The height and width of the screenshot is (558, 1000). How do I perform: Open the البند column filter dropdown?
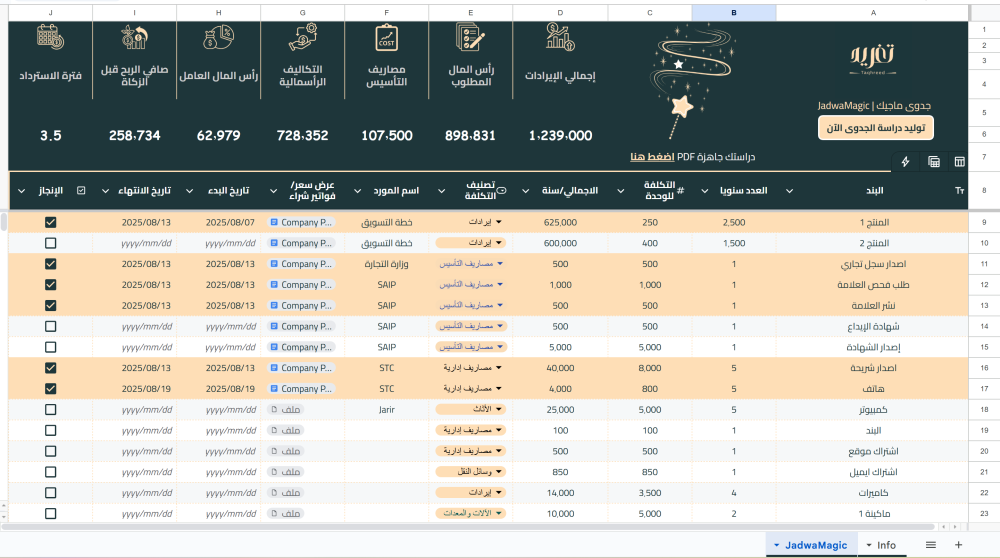(789, 190)
